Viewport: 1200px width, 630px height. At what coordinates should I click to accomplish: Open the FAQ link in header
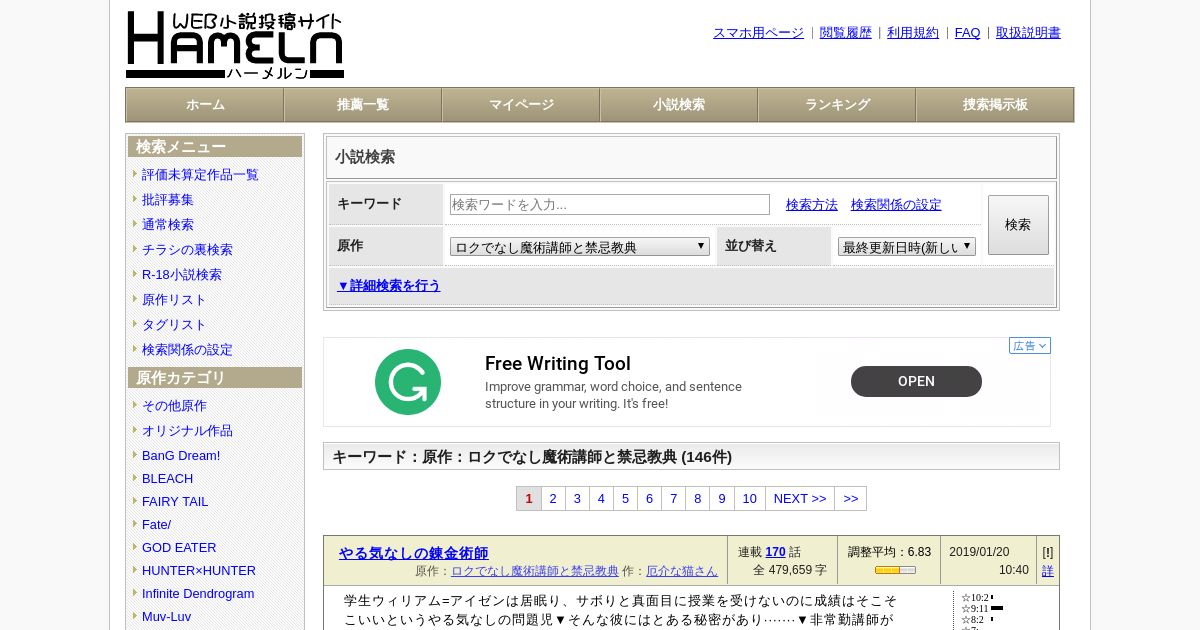968,32
